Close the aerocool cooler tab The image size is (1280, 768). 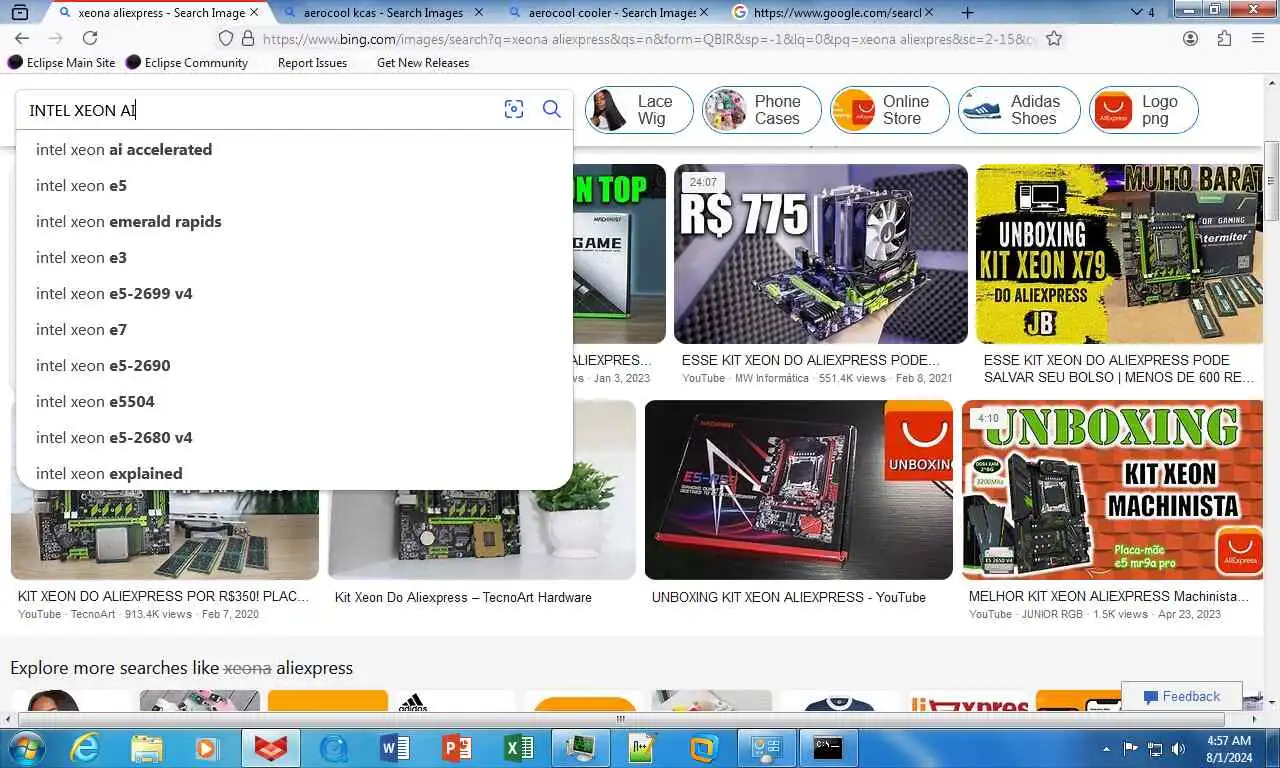point(703,13)
